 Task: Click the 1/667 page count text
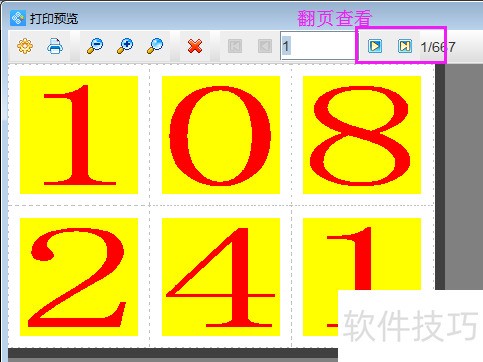coord(438,47)
